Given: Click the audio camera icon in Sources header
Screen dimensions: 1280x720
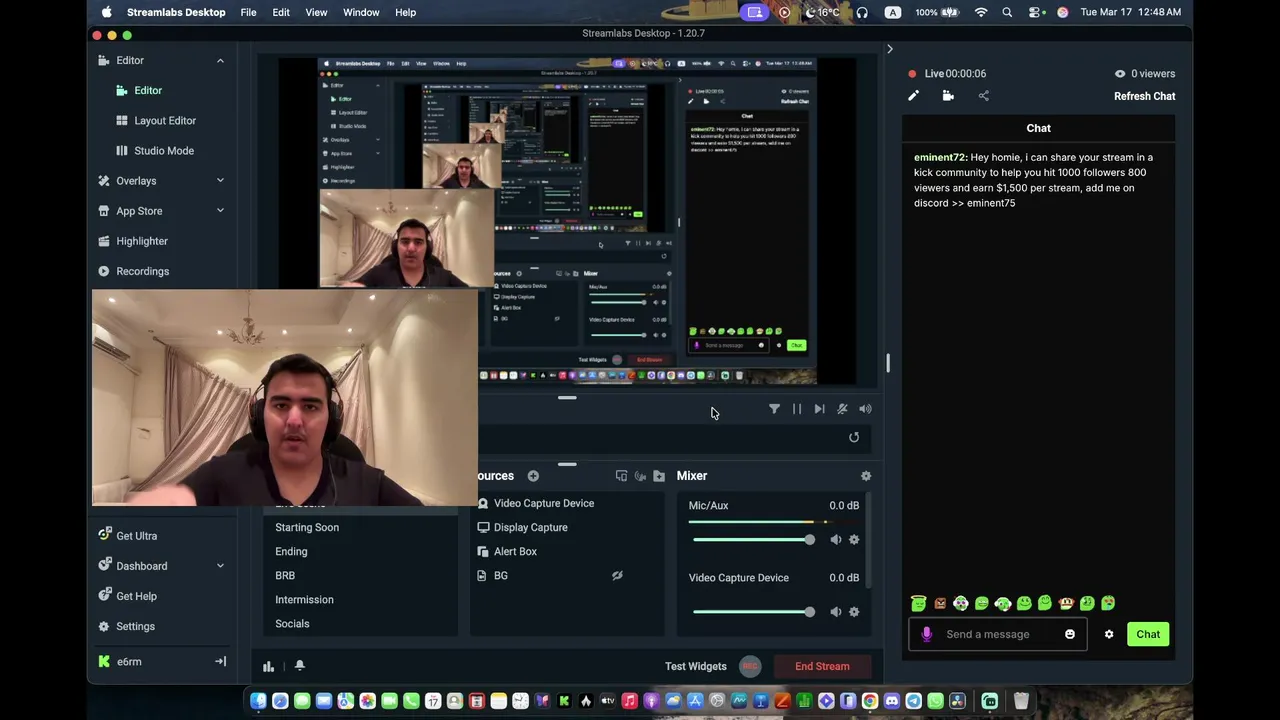Looking at the screenshot, I should click(640, 476).
